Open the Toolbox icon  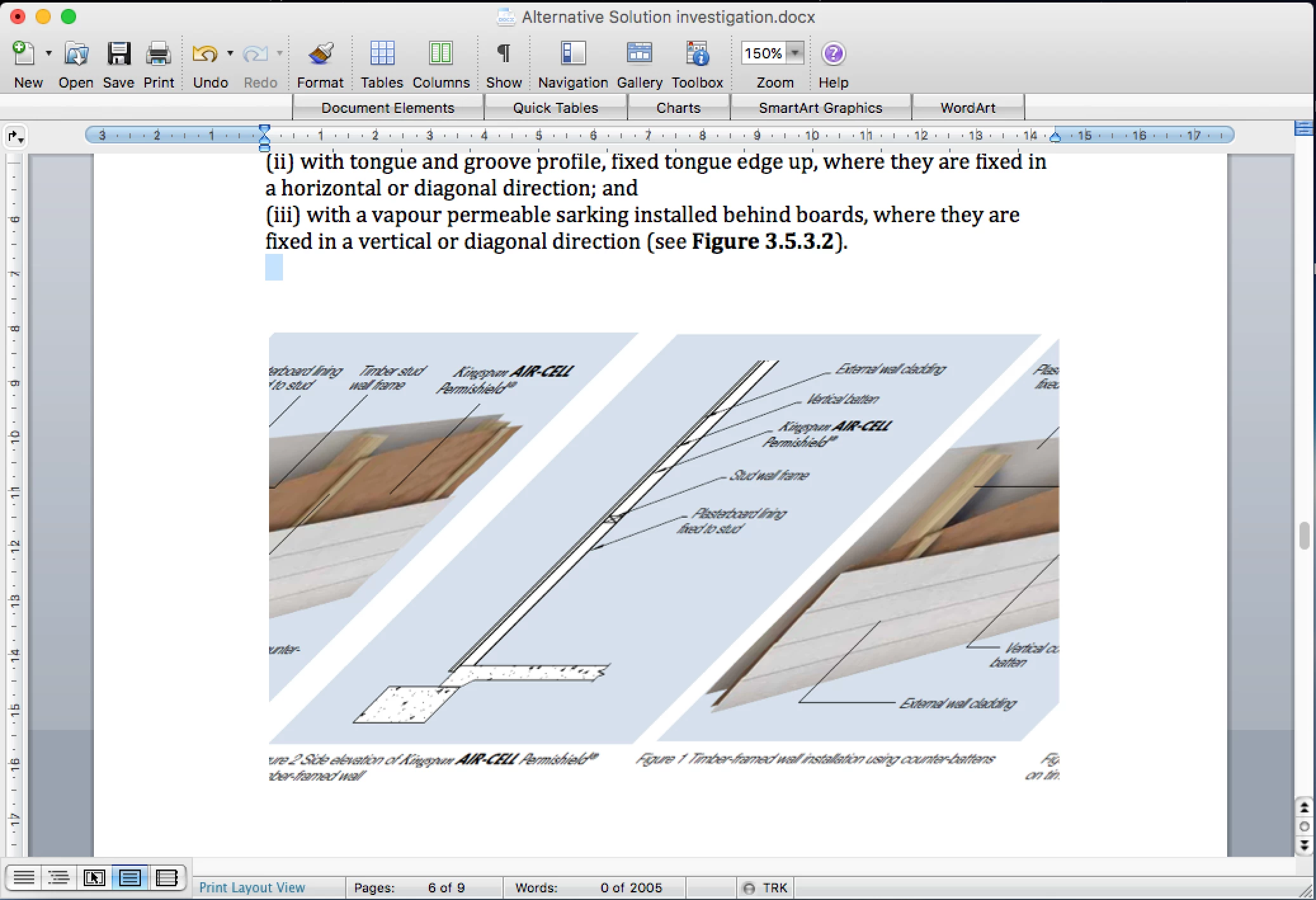tap(697, 55)
